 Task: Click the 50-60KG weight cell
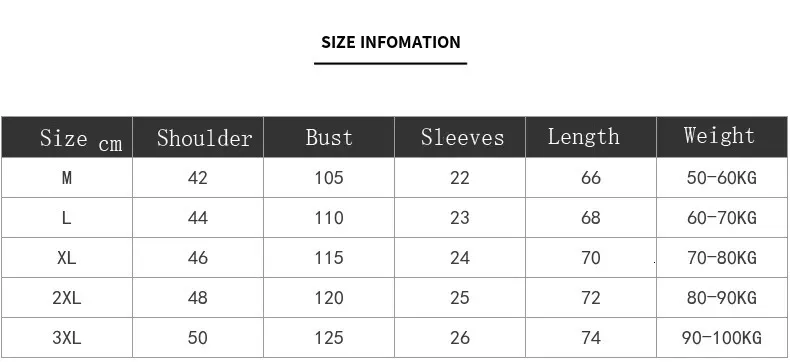pos(721,177)
